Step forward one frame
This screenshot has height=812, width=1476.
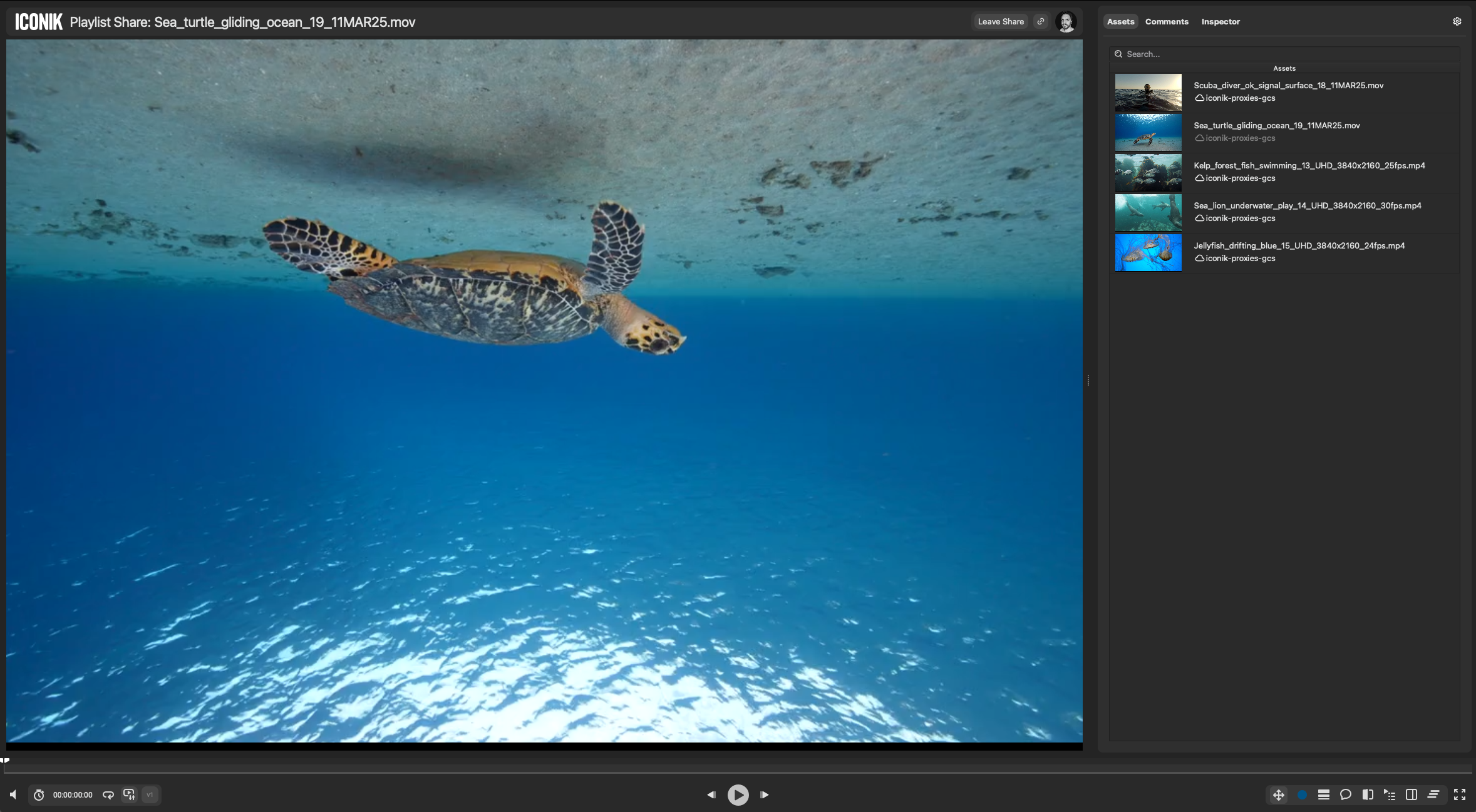pos(764,794)
